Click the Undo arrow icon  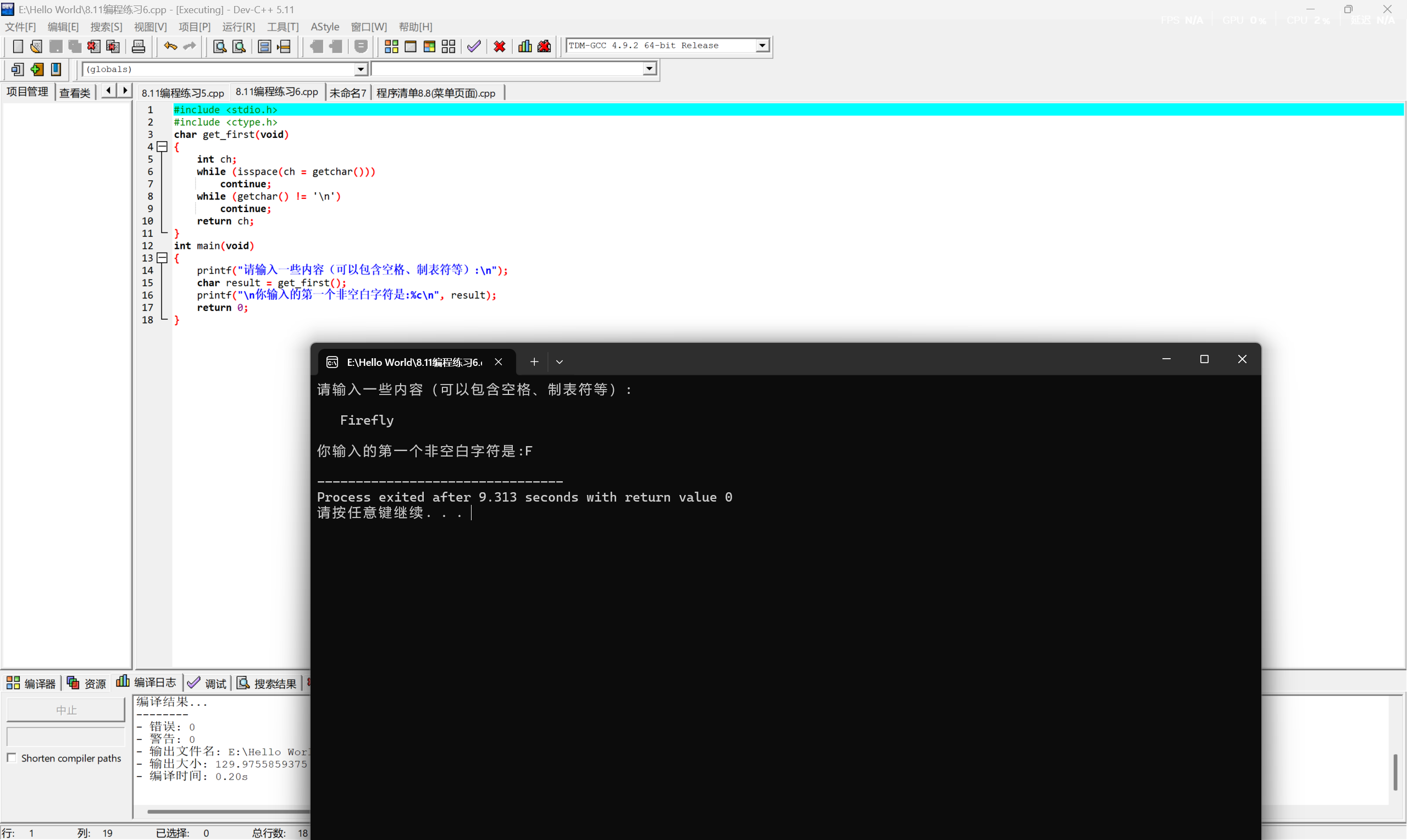[170, 46]
